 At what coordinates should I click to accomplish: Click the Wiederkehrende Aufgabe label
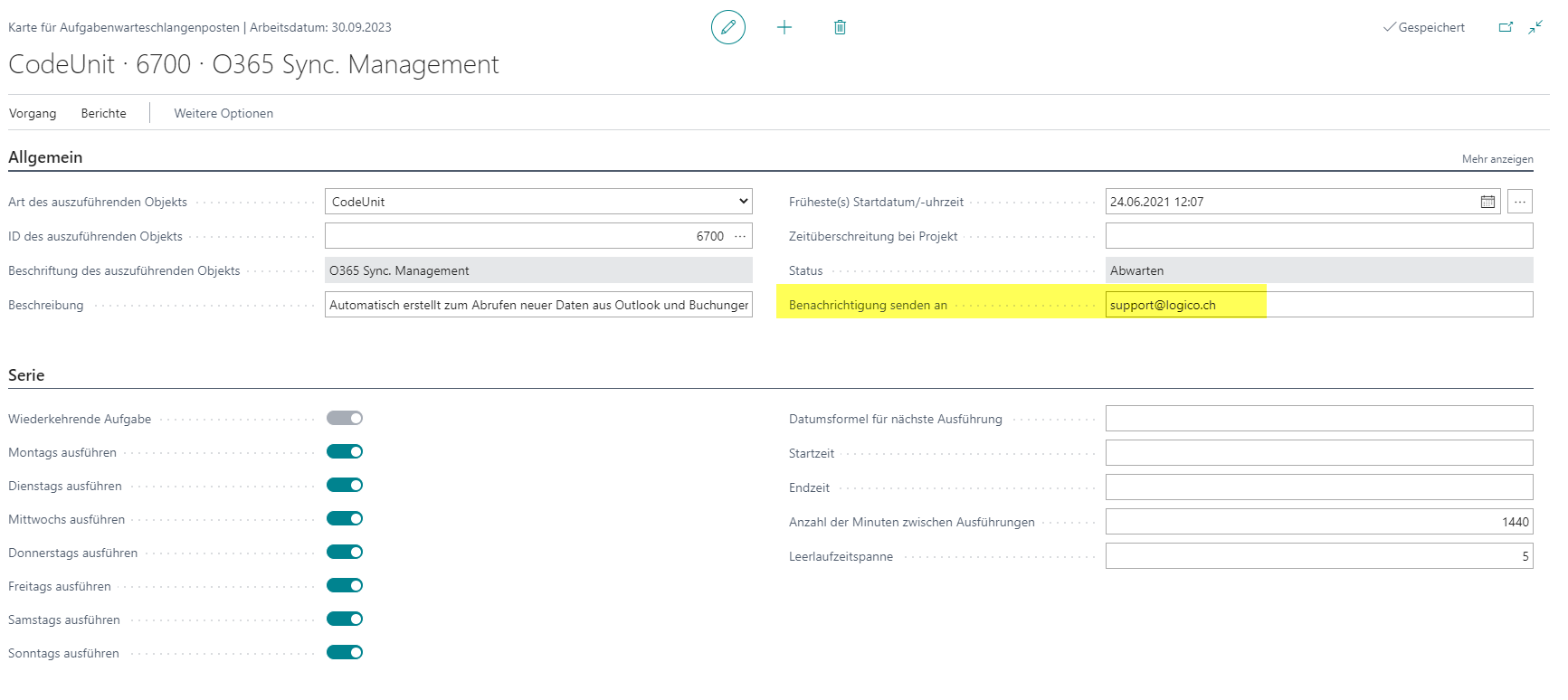(80, 419)
